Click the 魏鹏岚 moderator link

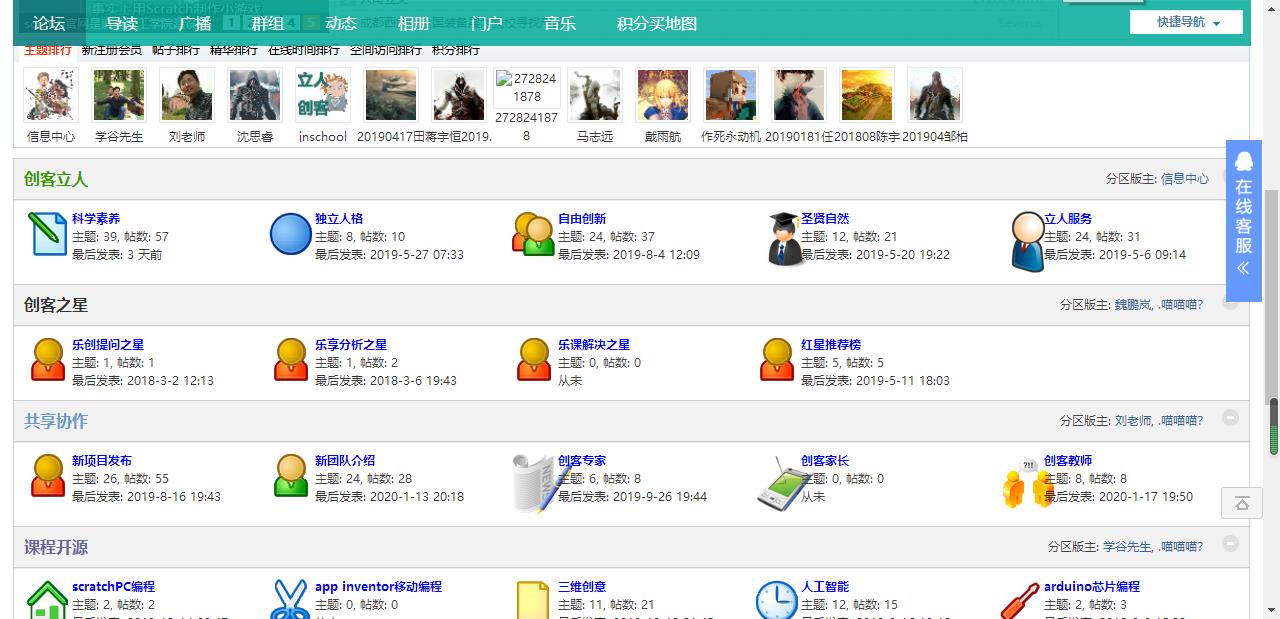click(x=1133, y=305)
